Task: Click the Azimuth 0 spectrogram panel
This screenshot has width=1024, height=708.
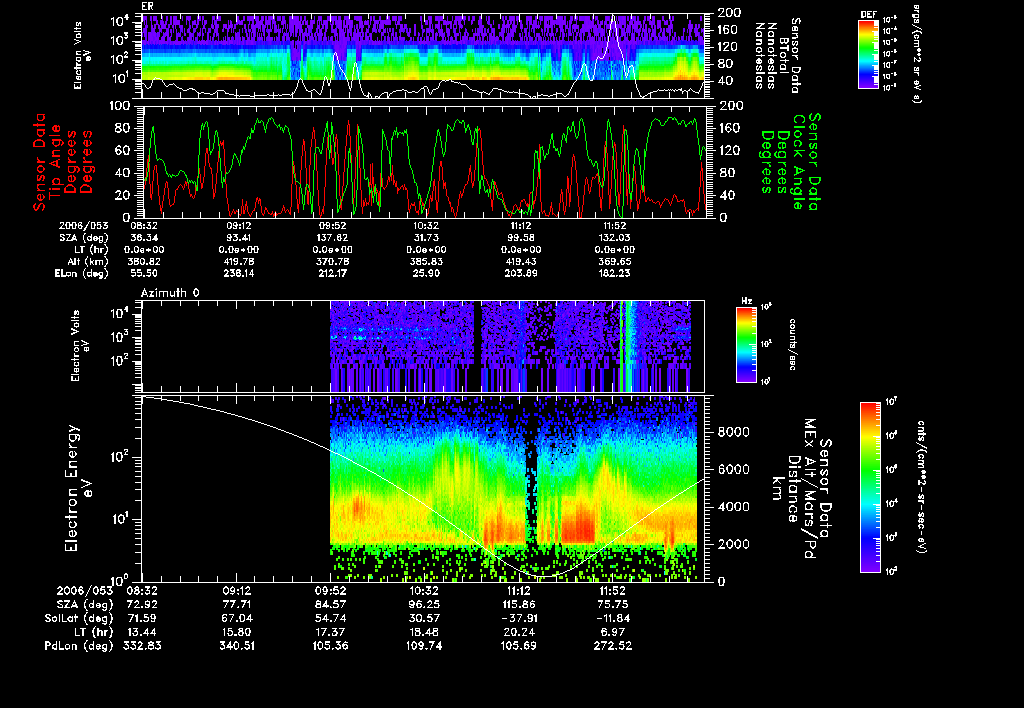Action: 423,346
